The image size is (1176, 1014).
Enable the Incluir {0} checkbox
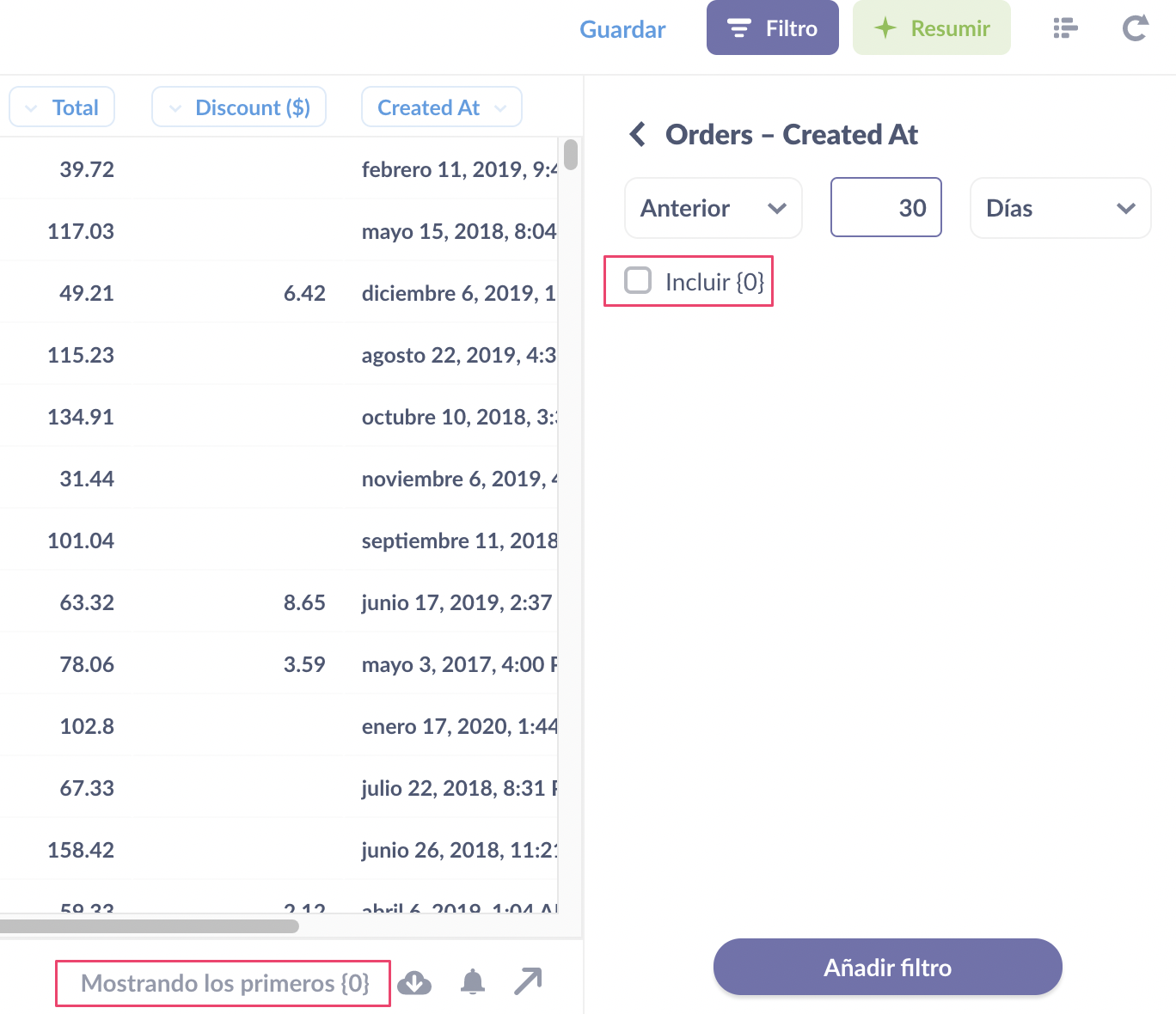point(638,280)
